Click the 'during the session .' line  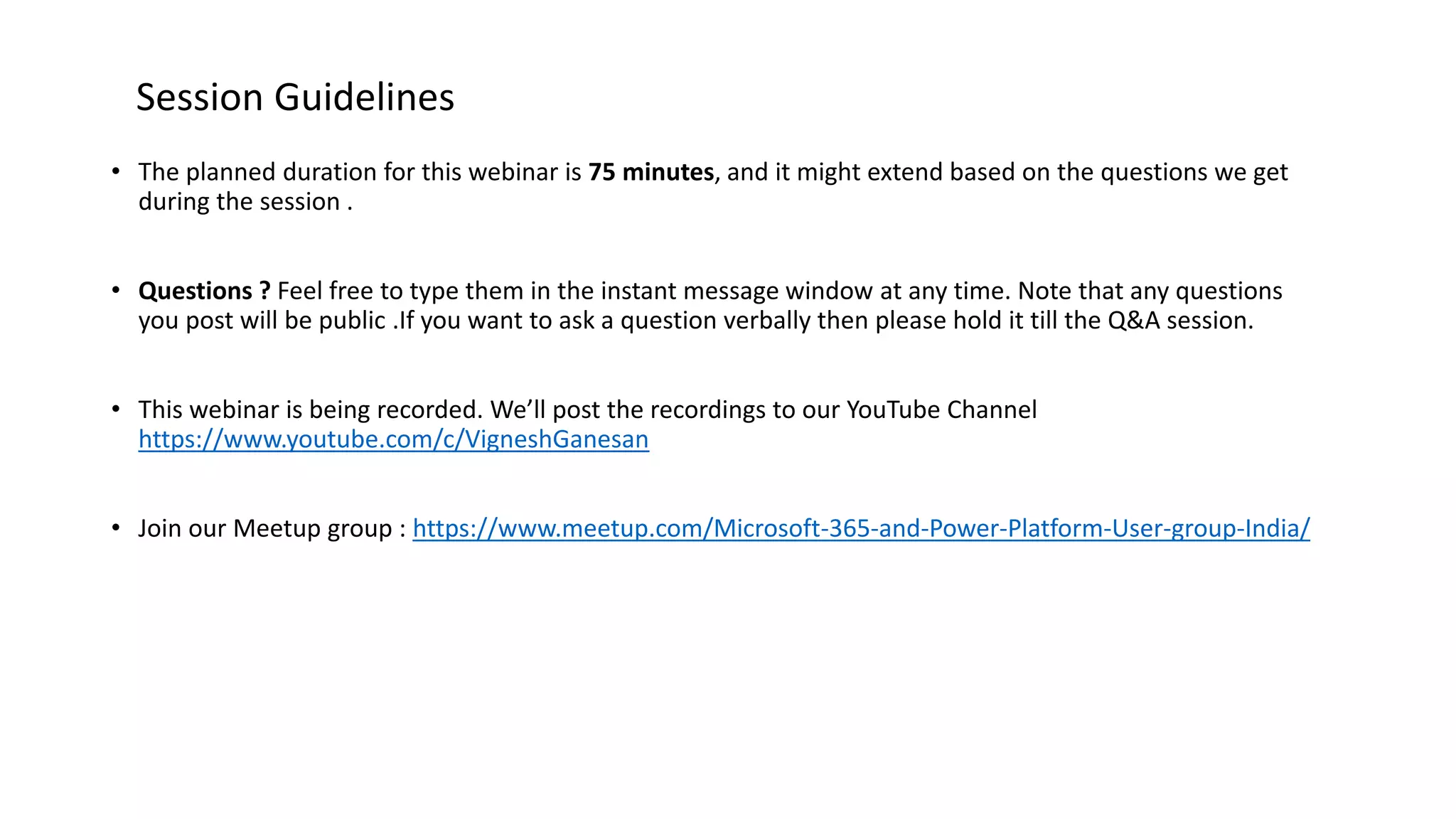click(x=245, y=202)
